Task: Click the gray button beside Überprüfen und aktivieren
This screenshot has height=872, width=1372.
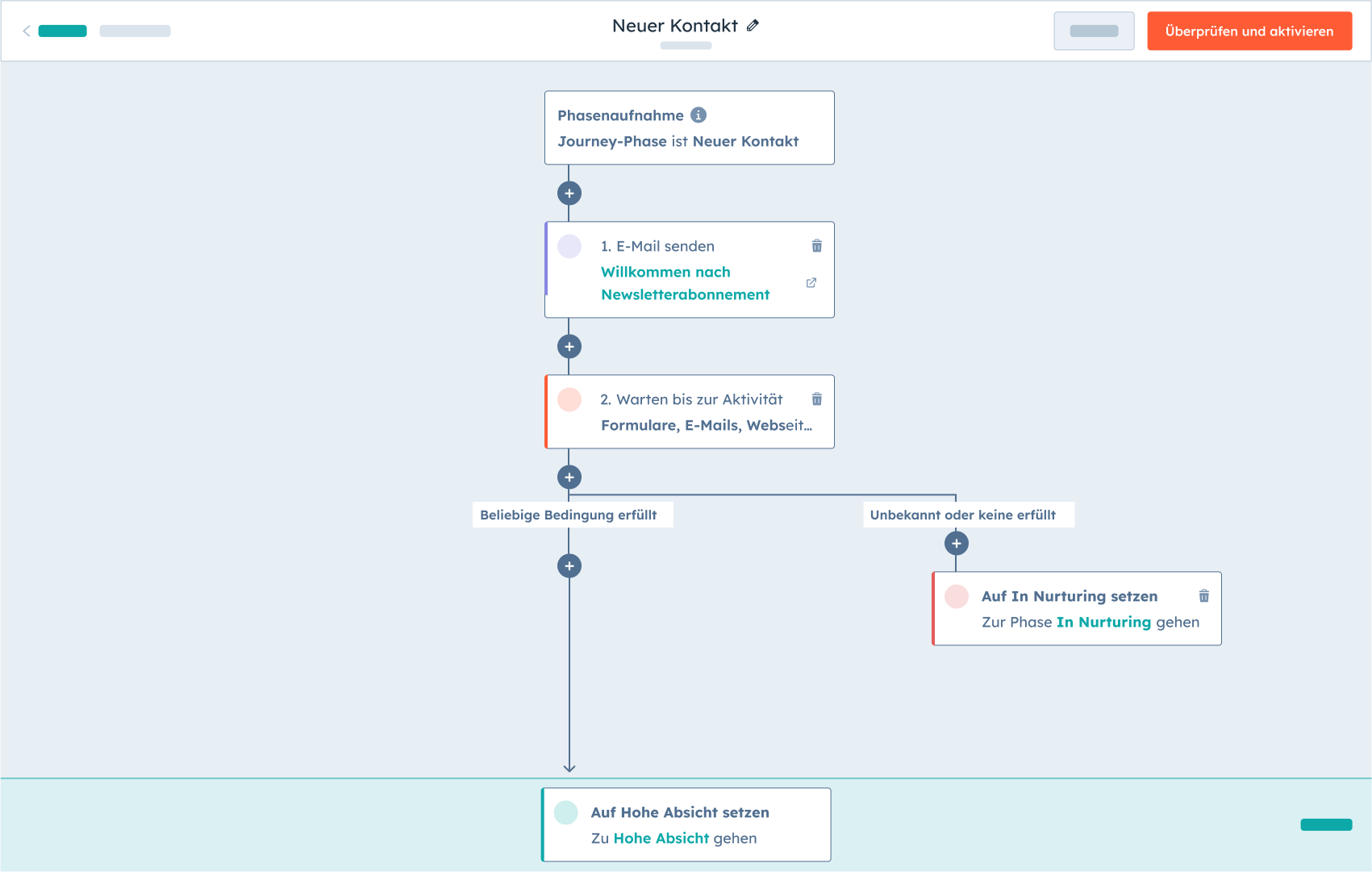Action: (x=1094, y=31)
